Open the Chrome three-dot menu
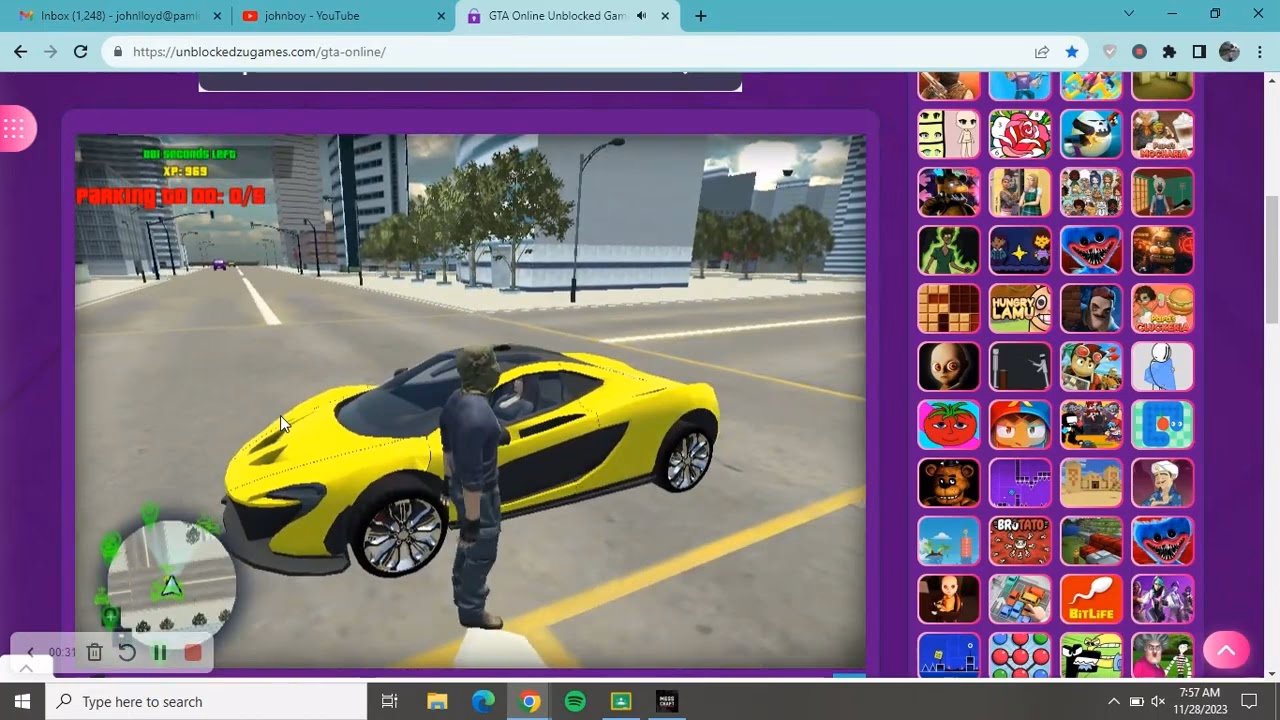 [1259, 52]
